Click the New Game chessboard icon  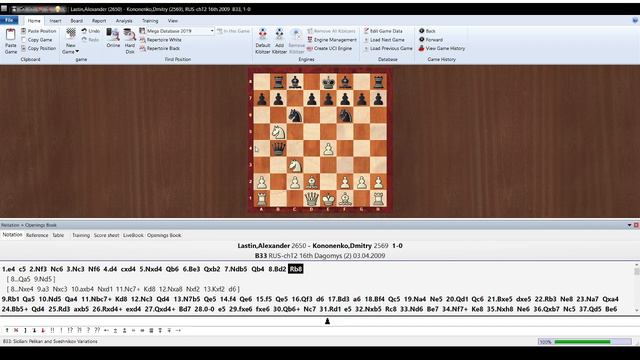tap(71, 33)
